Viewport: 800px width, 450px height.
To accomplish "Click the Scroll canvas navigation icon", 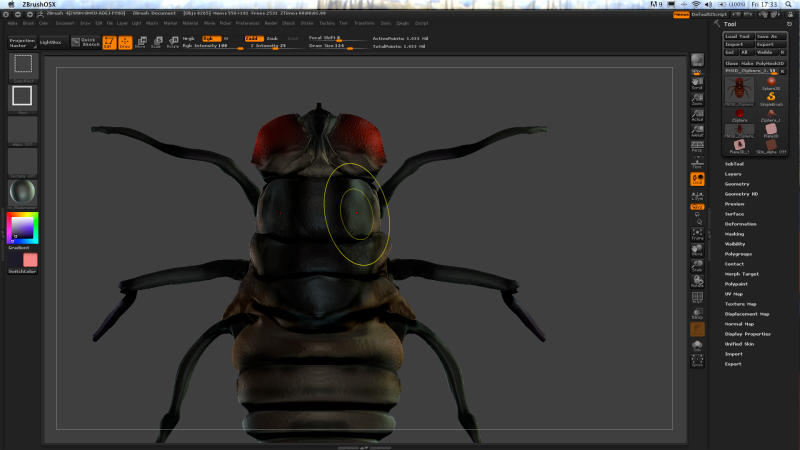I will tap(697, 85).
